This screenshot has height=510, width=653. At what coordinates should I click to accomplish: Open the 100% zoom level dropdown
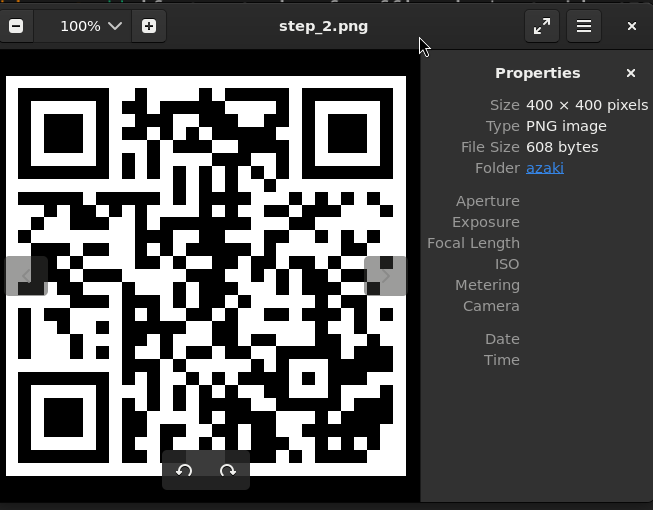(91, 26)
